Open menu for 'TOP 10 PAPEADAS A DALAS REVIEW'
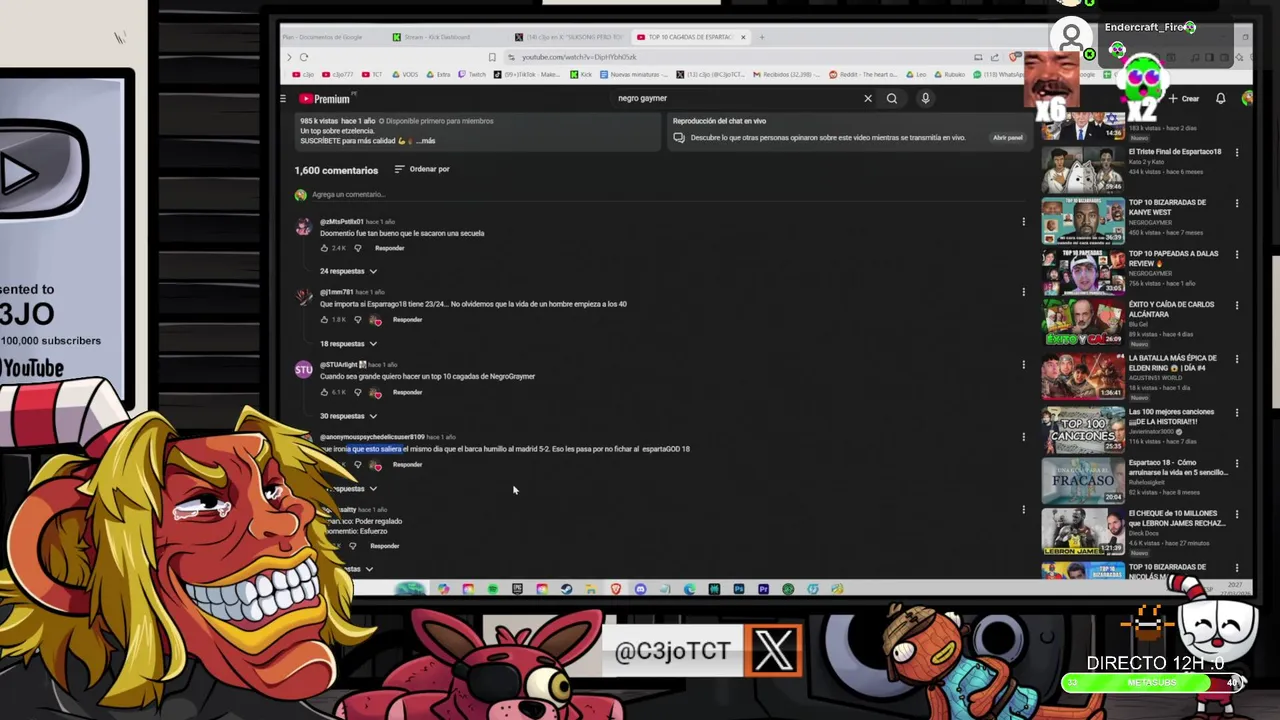1280x720 pixels. tap(1237, 254)
